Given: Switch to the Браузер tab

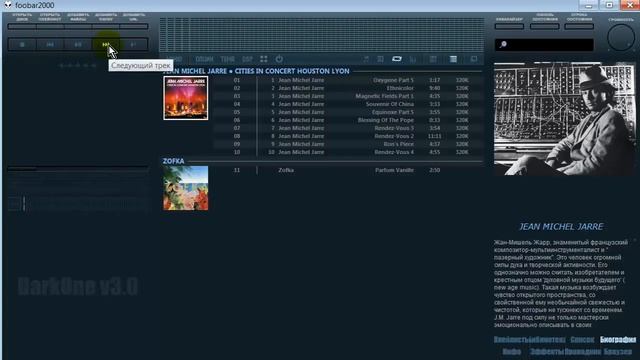Looking at the screenshot, I should click(618, 351).
